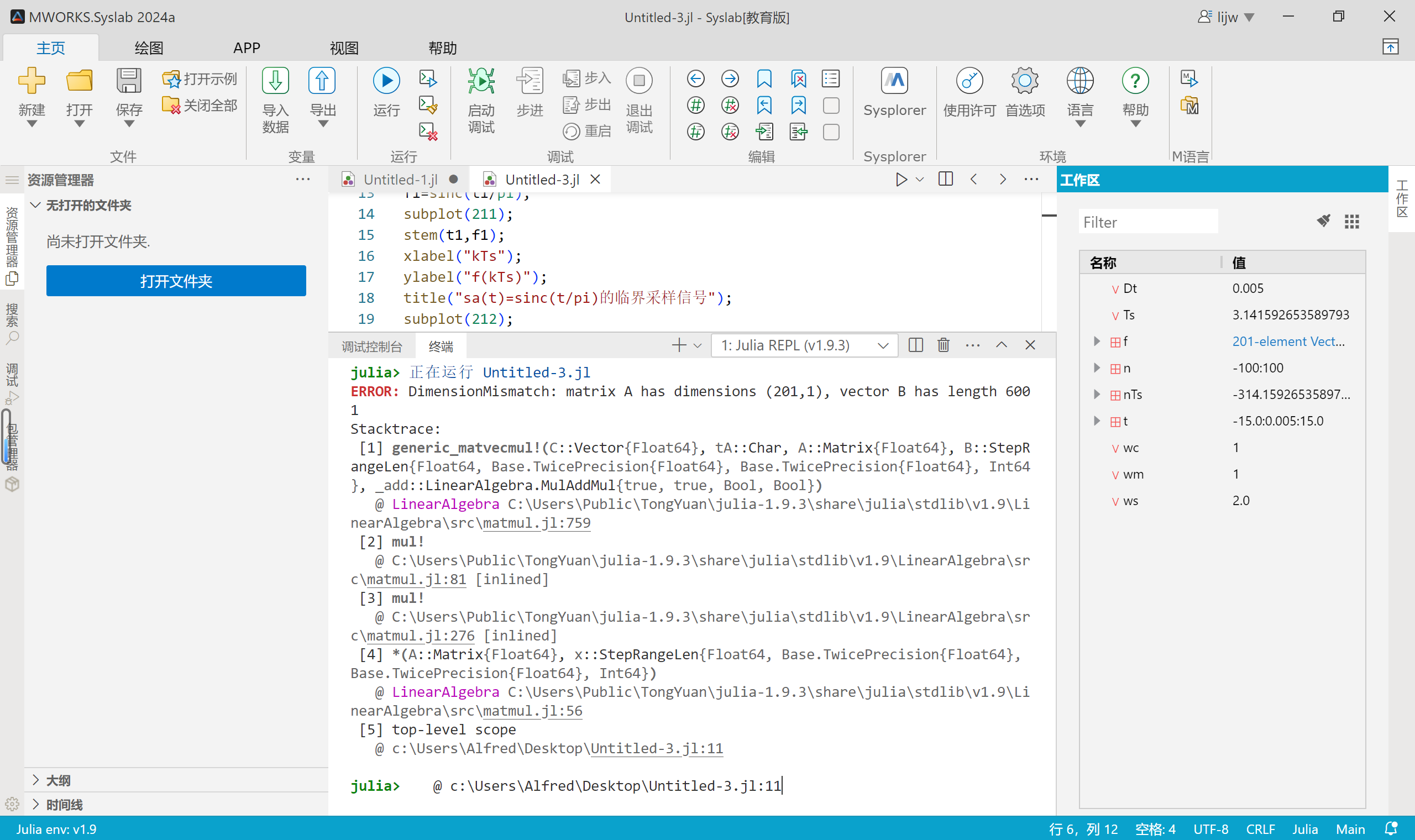The image size is (1415, 840).
Task: Expand variable f in workspace
Action: point(1096,342)
